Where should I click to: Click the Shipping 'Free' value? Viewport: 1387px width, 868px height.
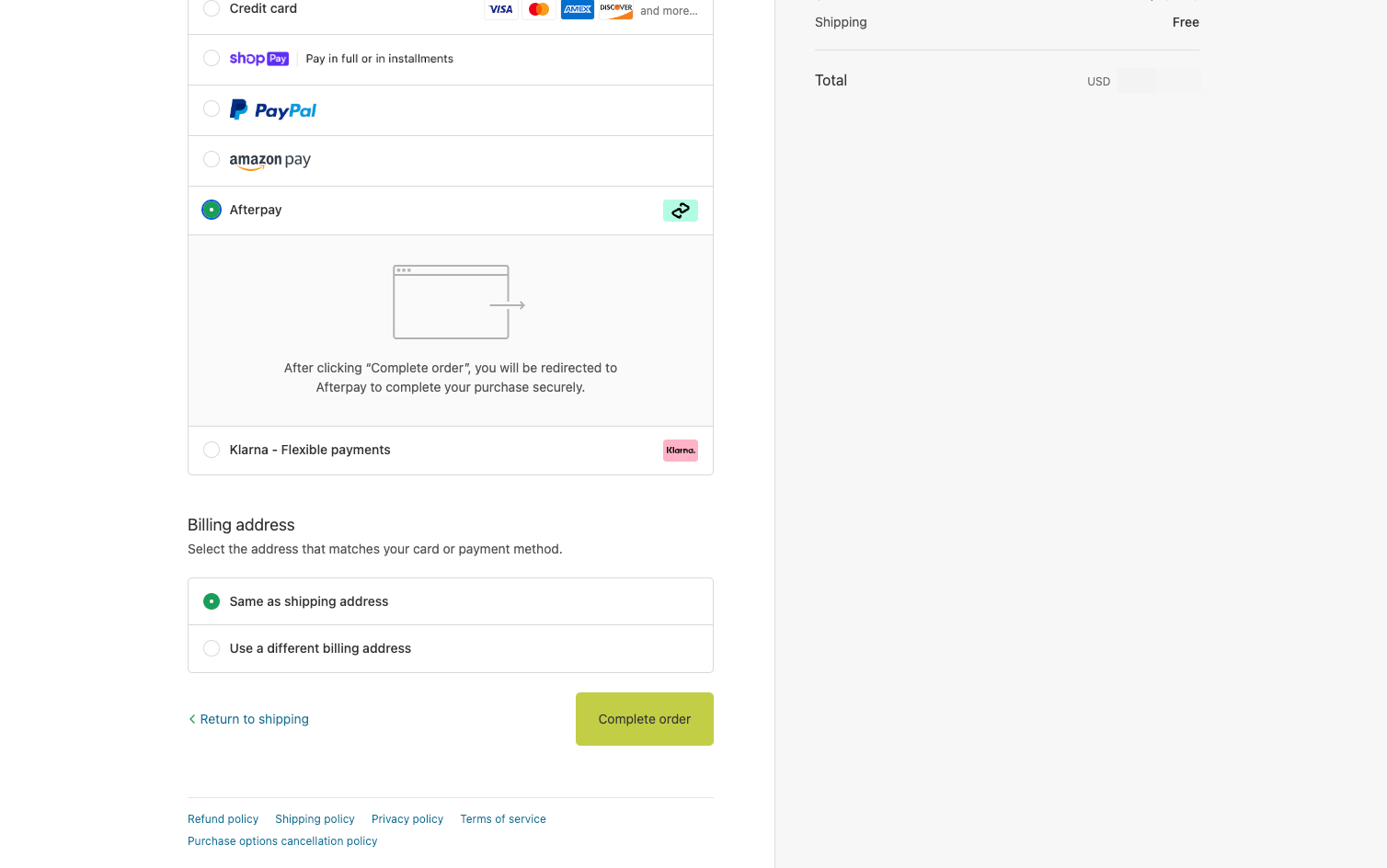(1186, 22)
